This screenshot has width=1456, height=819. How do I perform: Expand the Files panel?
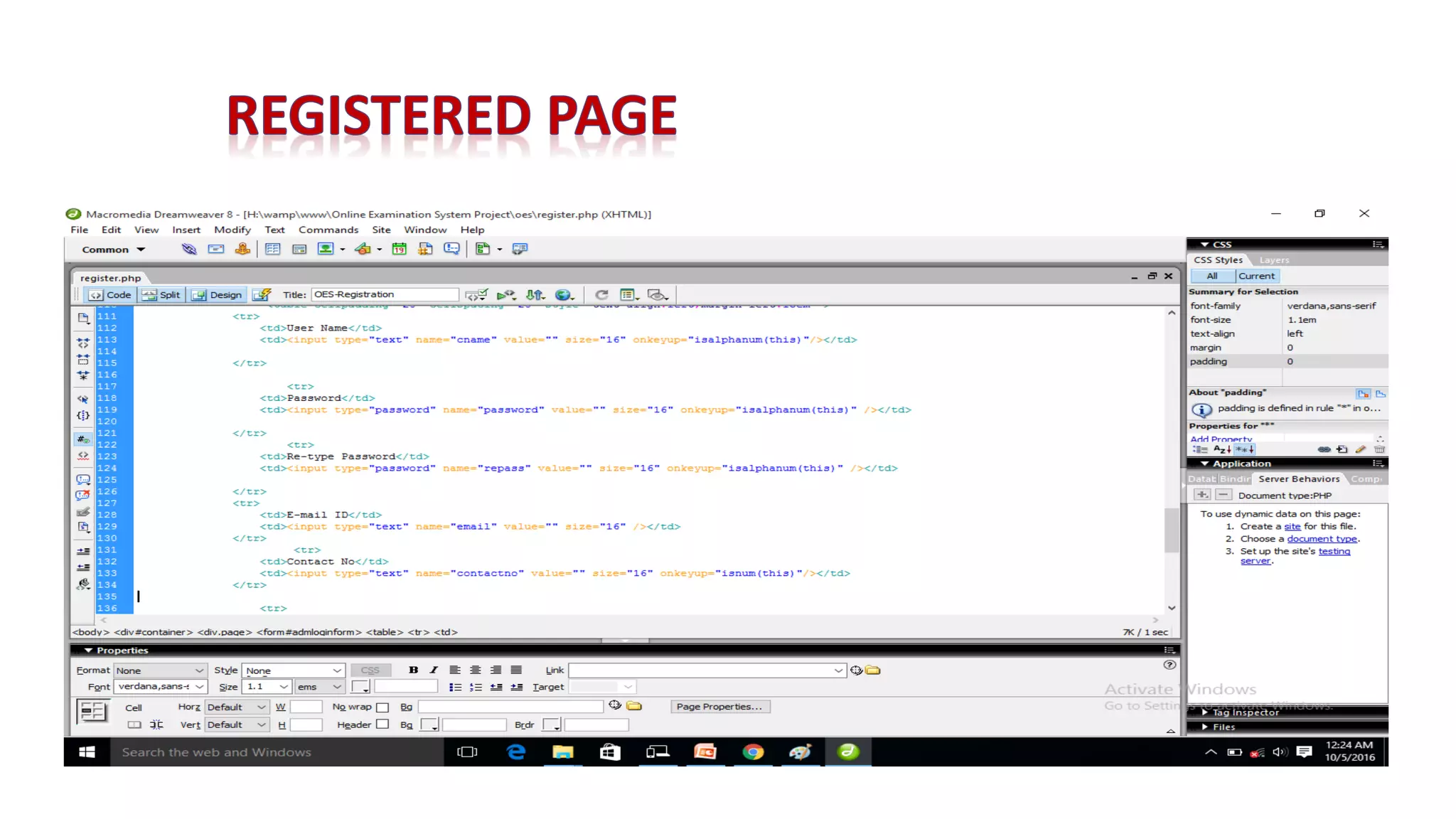1223,727
